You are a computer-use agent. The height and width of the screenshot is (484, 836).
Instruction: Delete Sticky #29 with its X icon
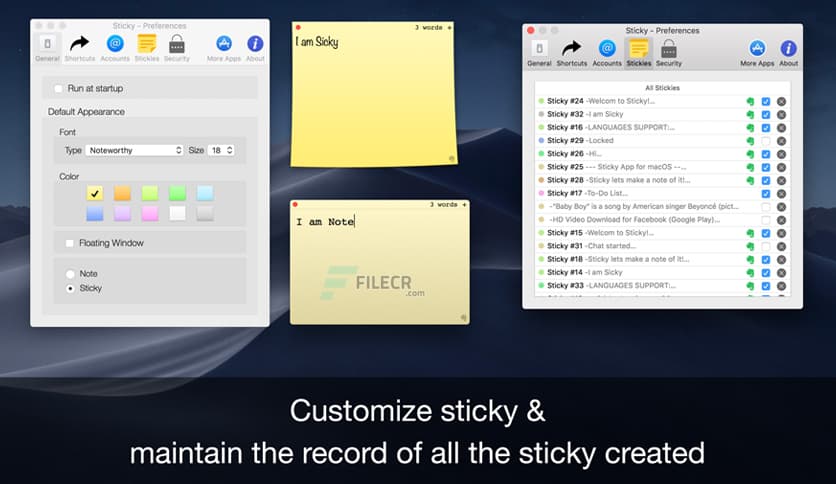tap(781, 141)
